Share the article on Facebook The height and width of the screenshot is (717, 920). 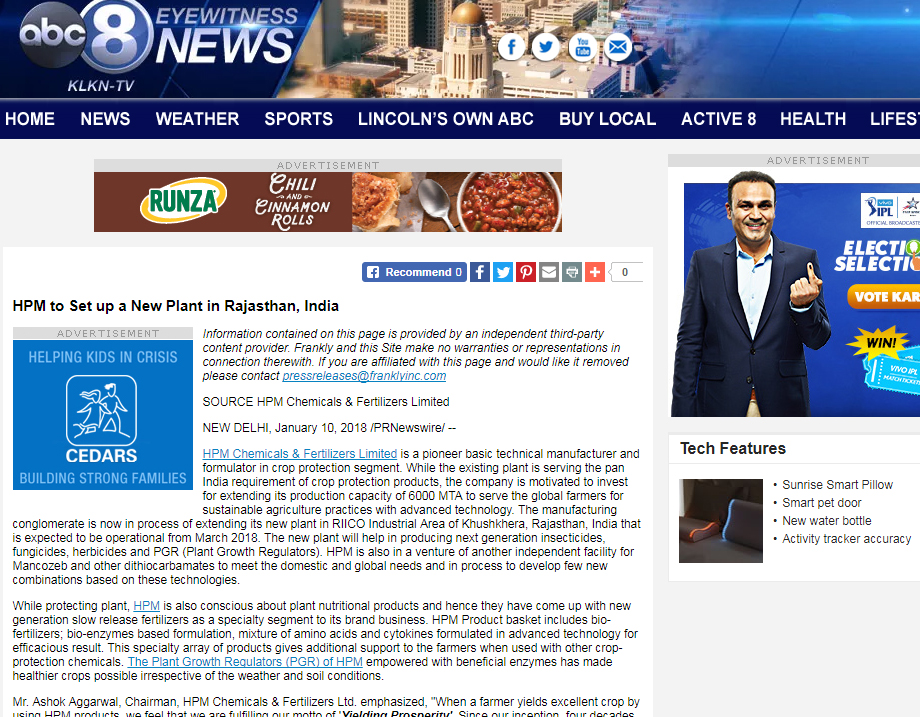tap(480, 272)
